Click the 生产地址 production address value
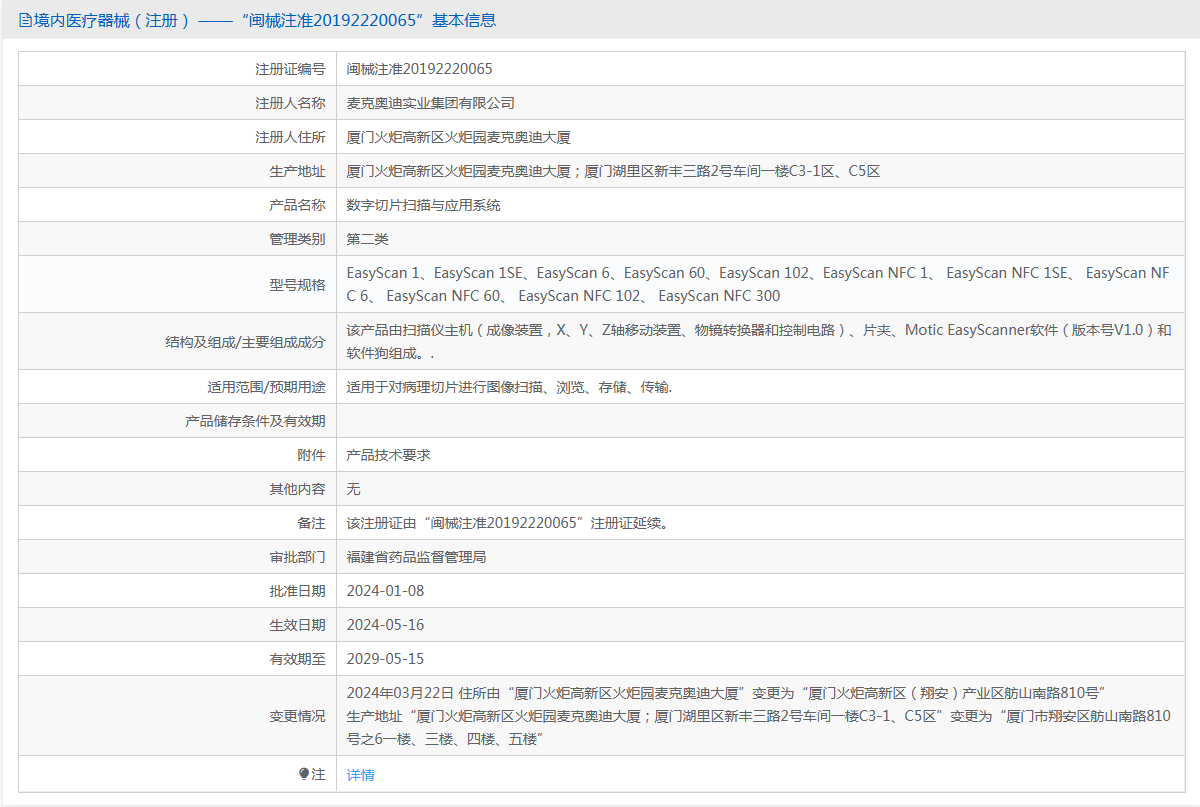The width and height of the screenshot is (1200, 807). [613, 171]
